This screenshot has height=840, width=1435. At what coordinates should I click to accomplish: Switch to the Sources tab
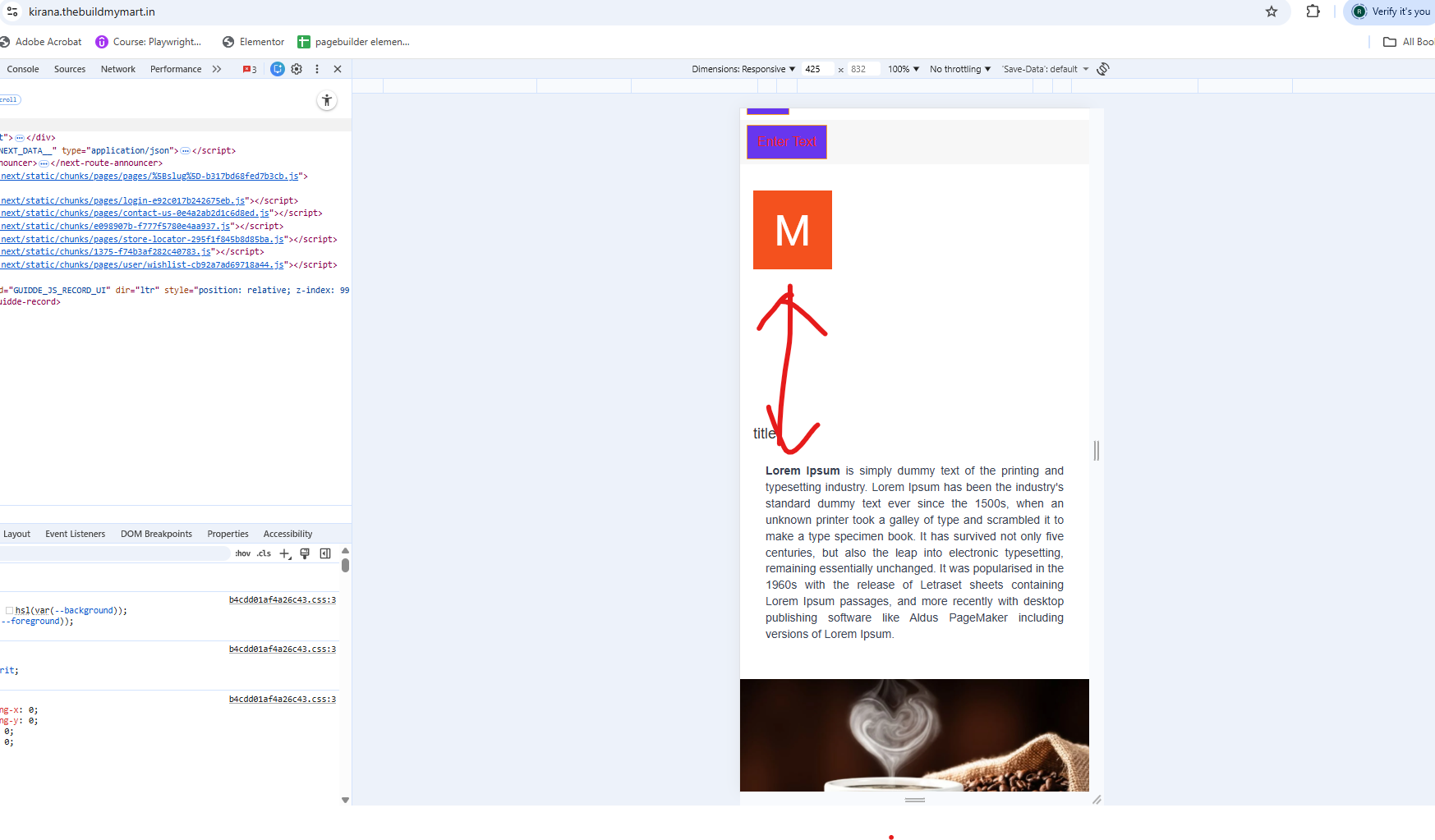tap(70, 69)
